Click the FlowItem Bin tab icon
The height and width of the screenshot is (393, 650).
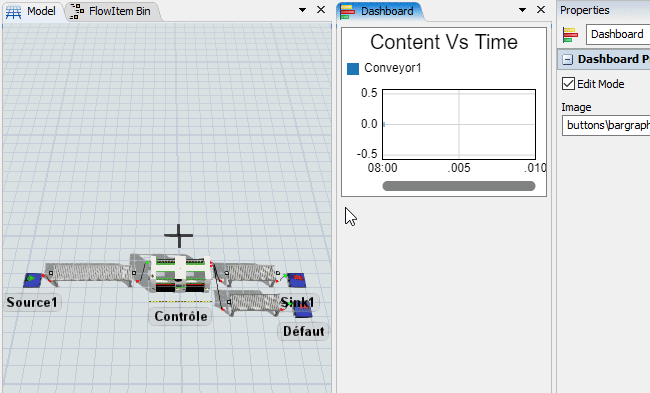(77, 12)
